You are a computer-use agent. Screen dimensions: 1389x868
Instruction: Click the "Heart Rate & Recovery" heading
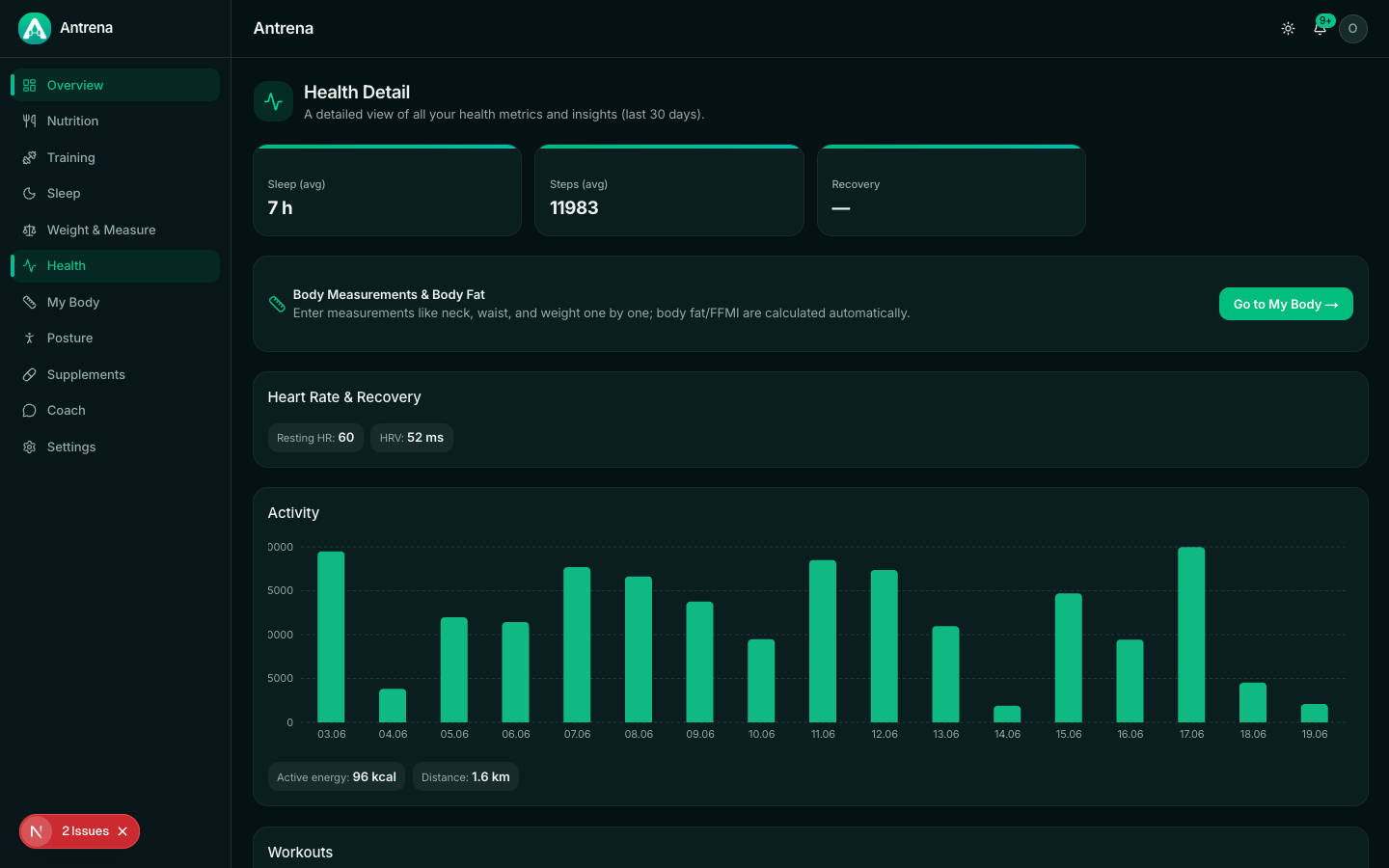point(344,397)
